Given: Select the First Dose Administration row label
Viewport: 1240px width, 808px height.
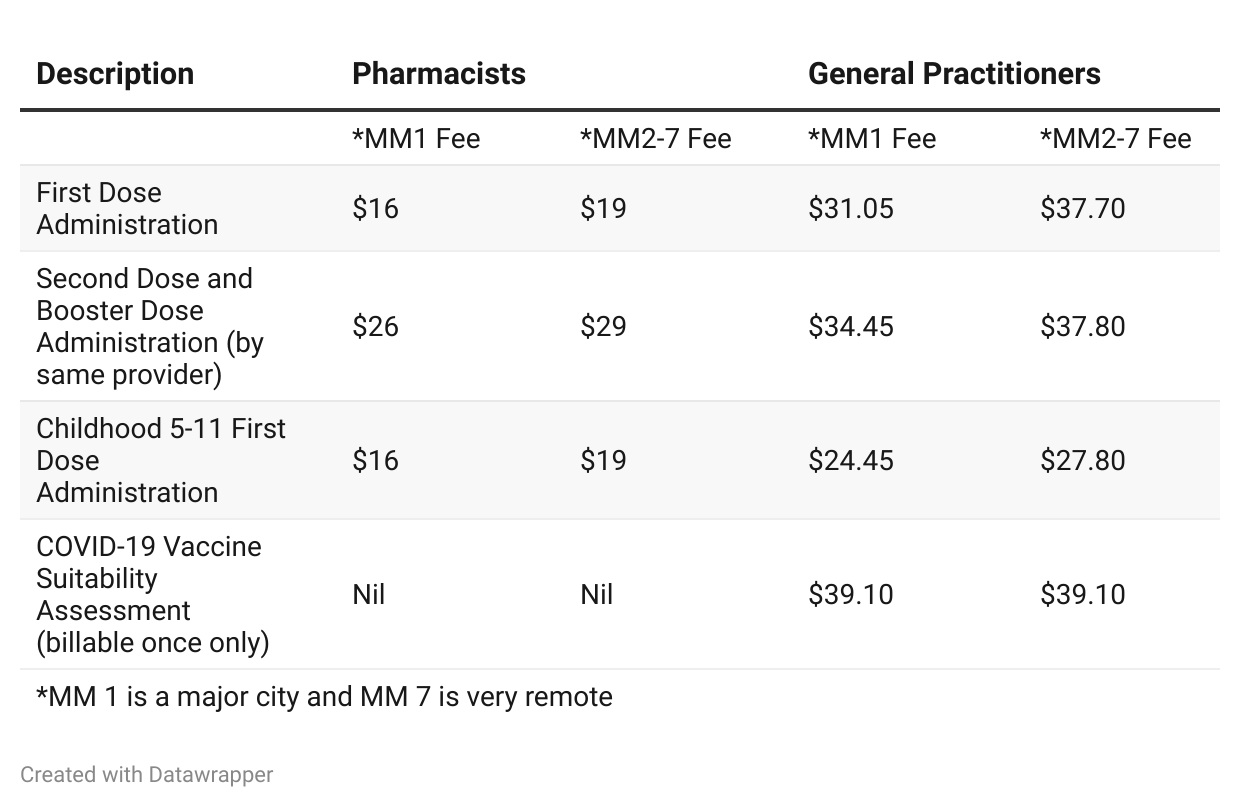Looking at the screenshot, I should (x=127, y=208).
